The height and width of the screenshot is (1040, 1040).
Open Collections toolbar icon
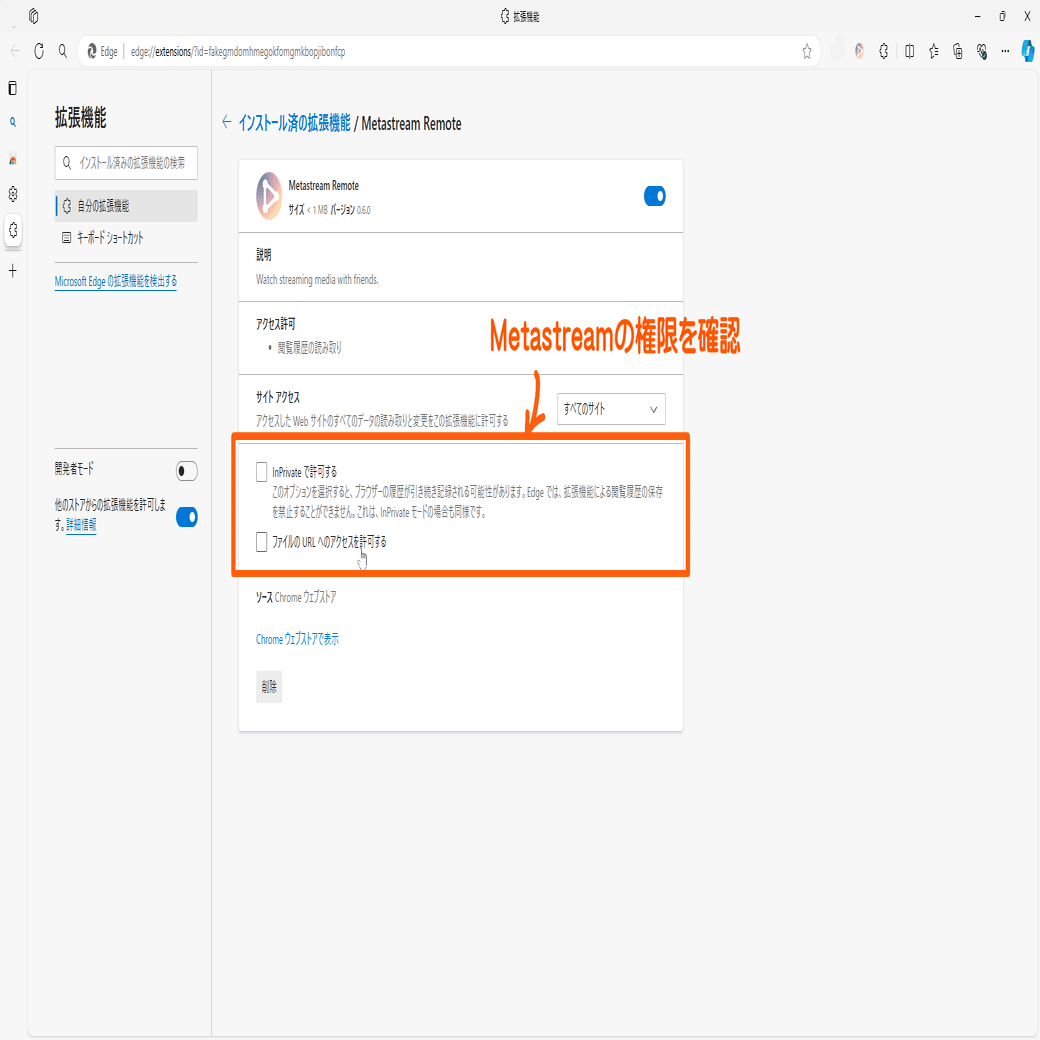tap(958, 51)
